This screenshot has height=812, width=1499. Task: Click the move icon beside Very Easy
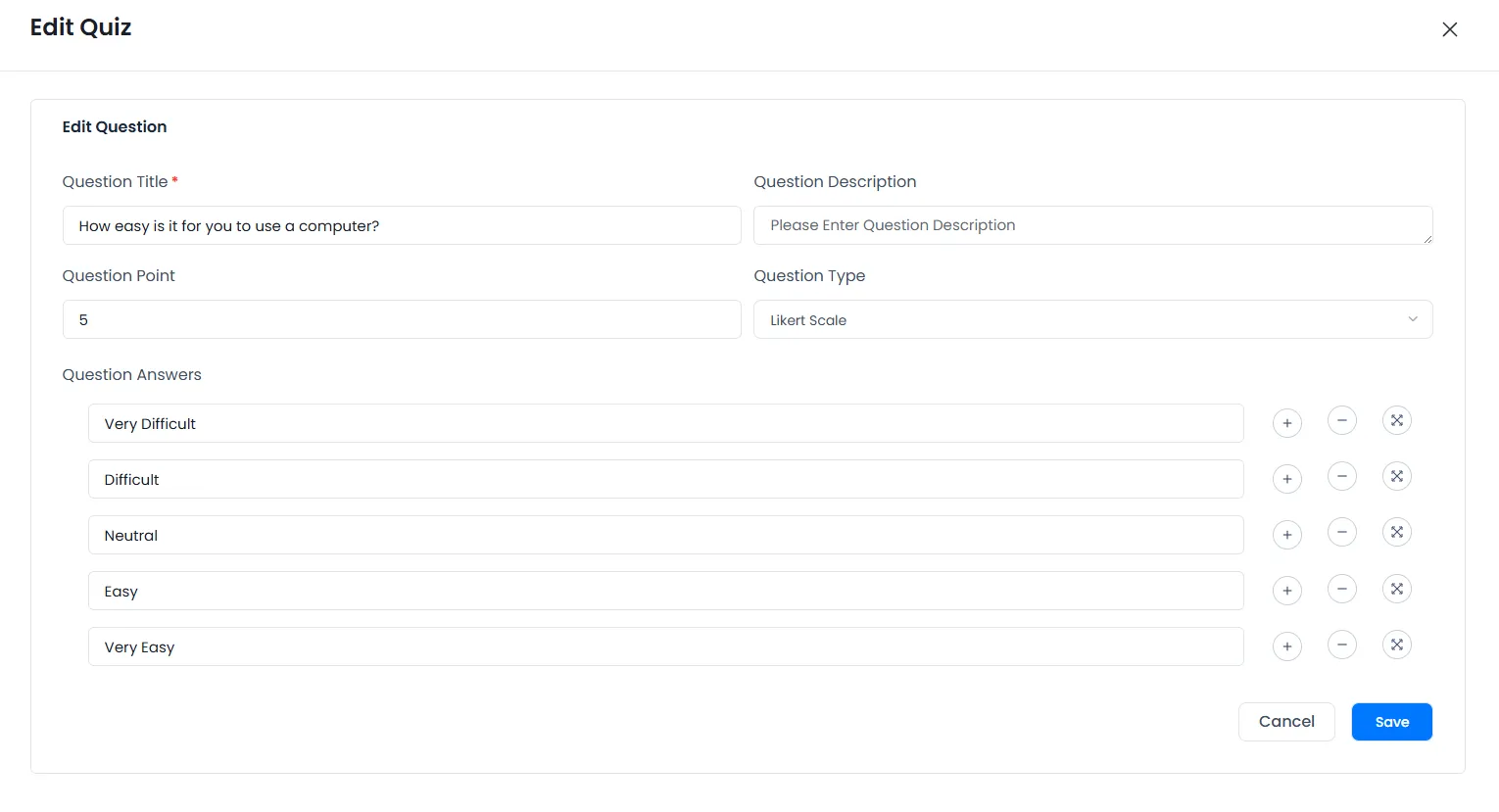point(1396,644)
